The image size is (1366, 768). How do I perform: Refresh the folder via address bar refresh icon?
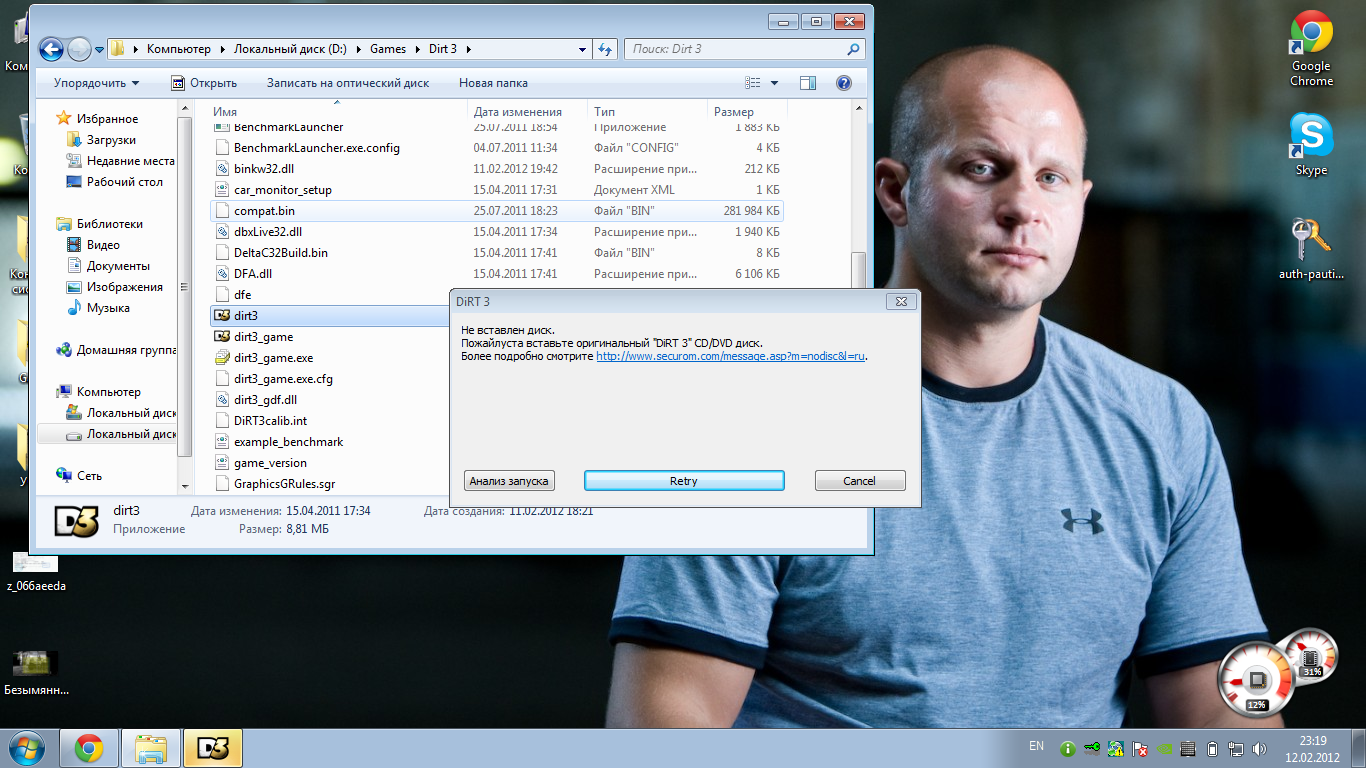pos(605,49)
